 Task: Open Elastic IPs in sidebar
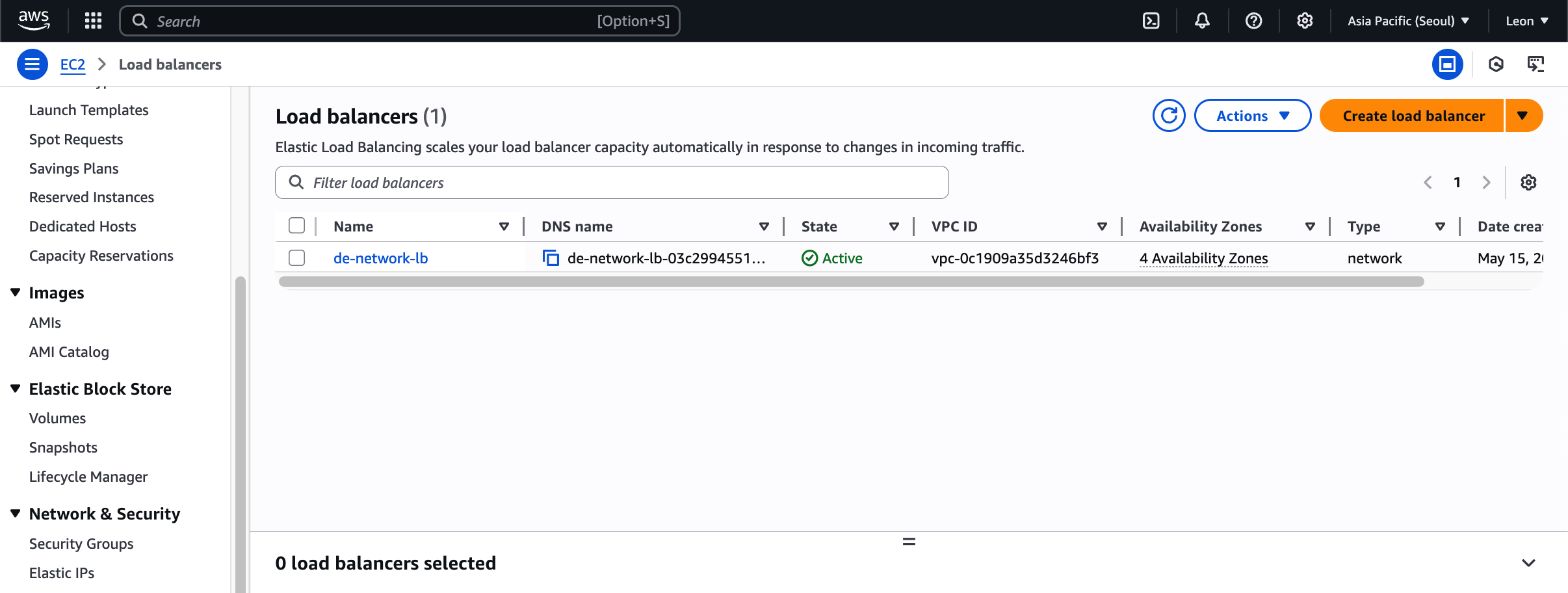click(62, 573)
